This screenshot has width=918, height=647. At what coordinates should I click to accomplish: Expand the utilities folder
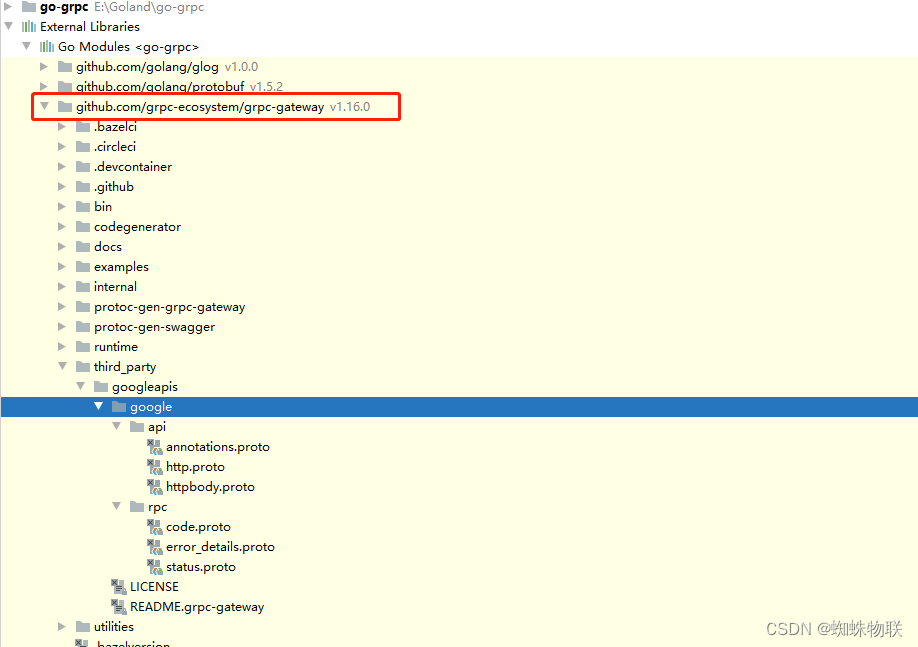coord(62,627)
